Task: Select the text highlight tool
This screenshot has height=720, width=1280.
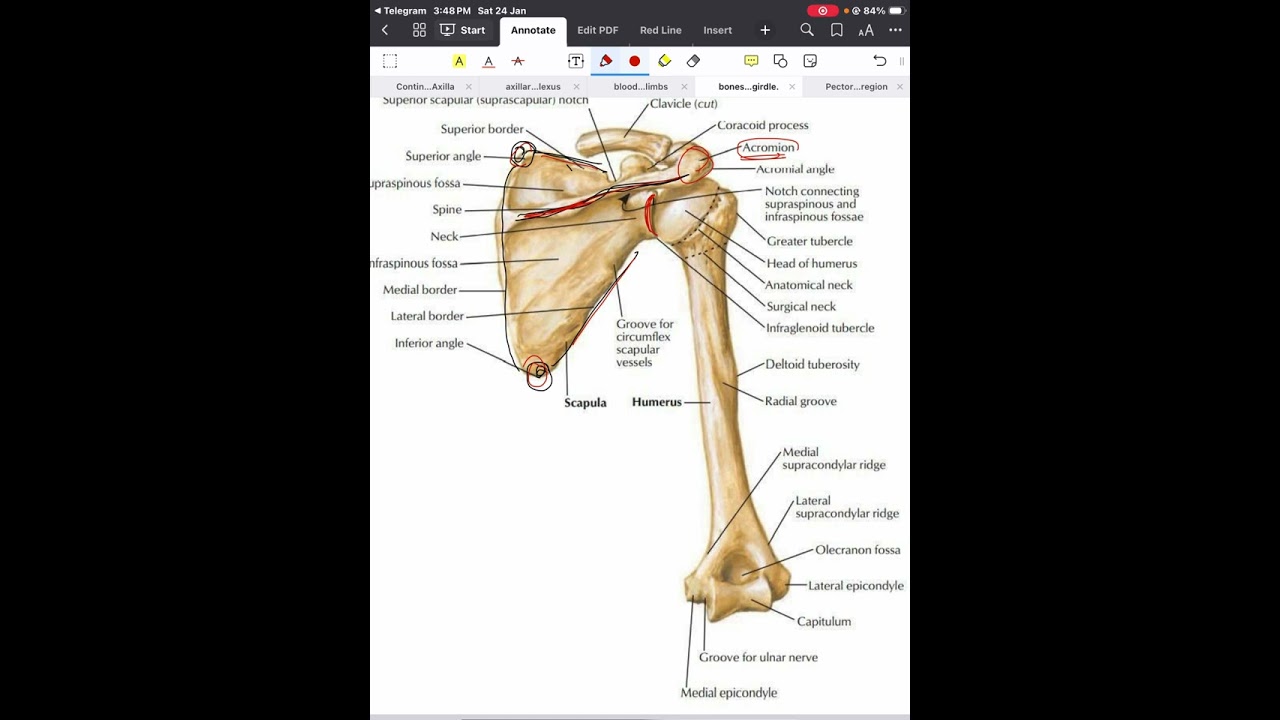Action: [x=459, y=61]
